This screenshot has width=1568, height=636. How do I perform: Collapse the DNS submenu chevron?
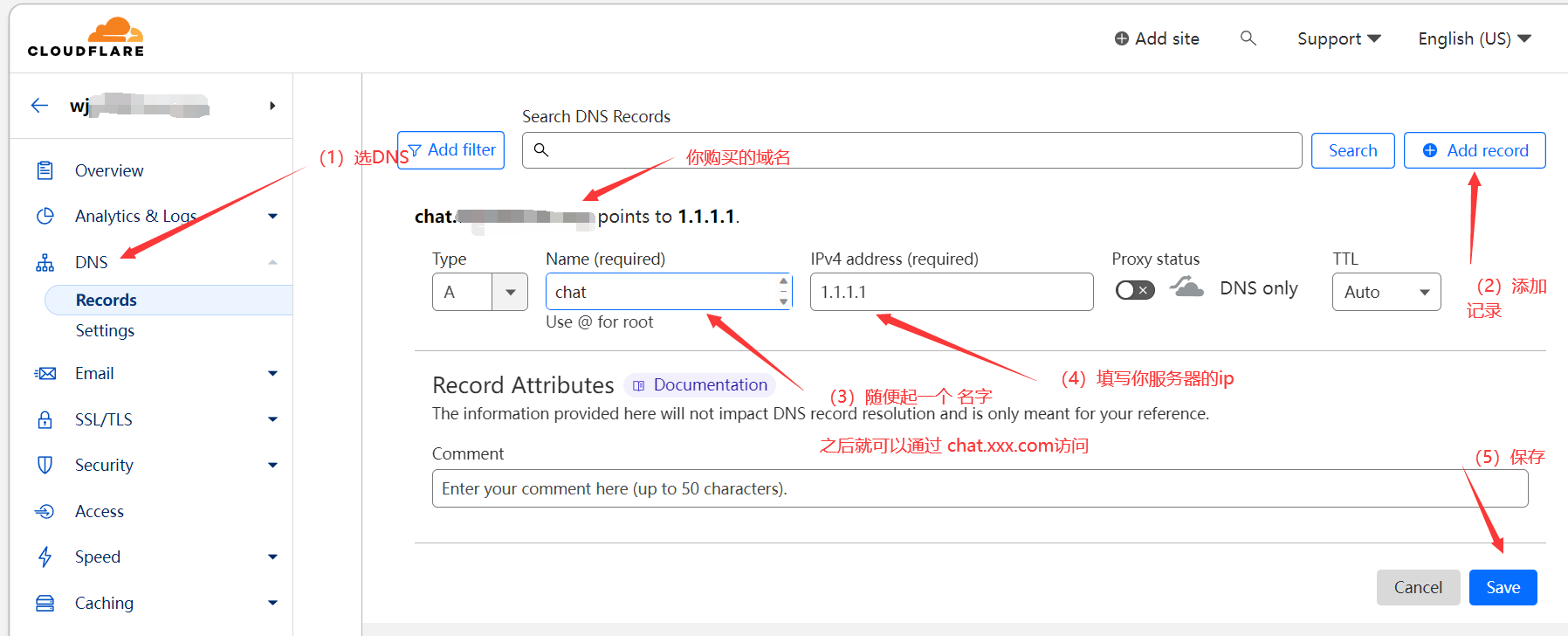272,262
